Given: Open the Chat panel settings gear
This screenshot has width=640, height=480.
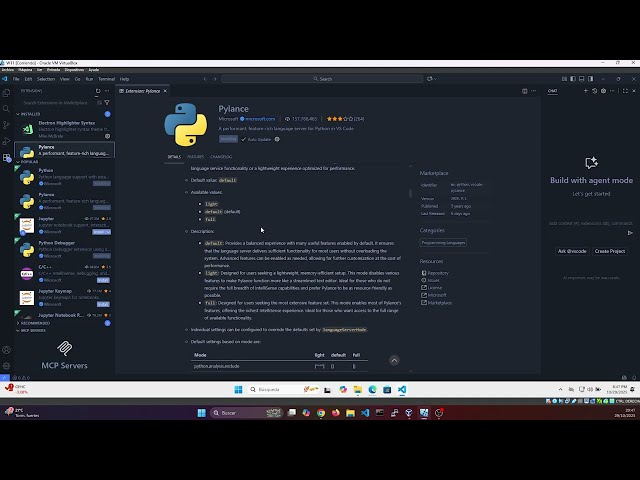Looking at the screenshot, I should coord(604,91).
